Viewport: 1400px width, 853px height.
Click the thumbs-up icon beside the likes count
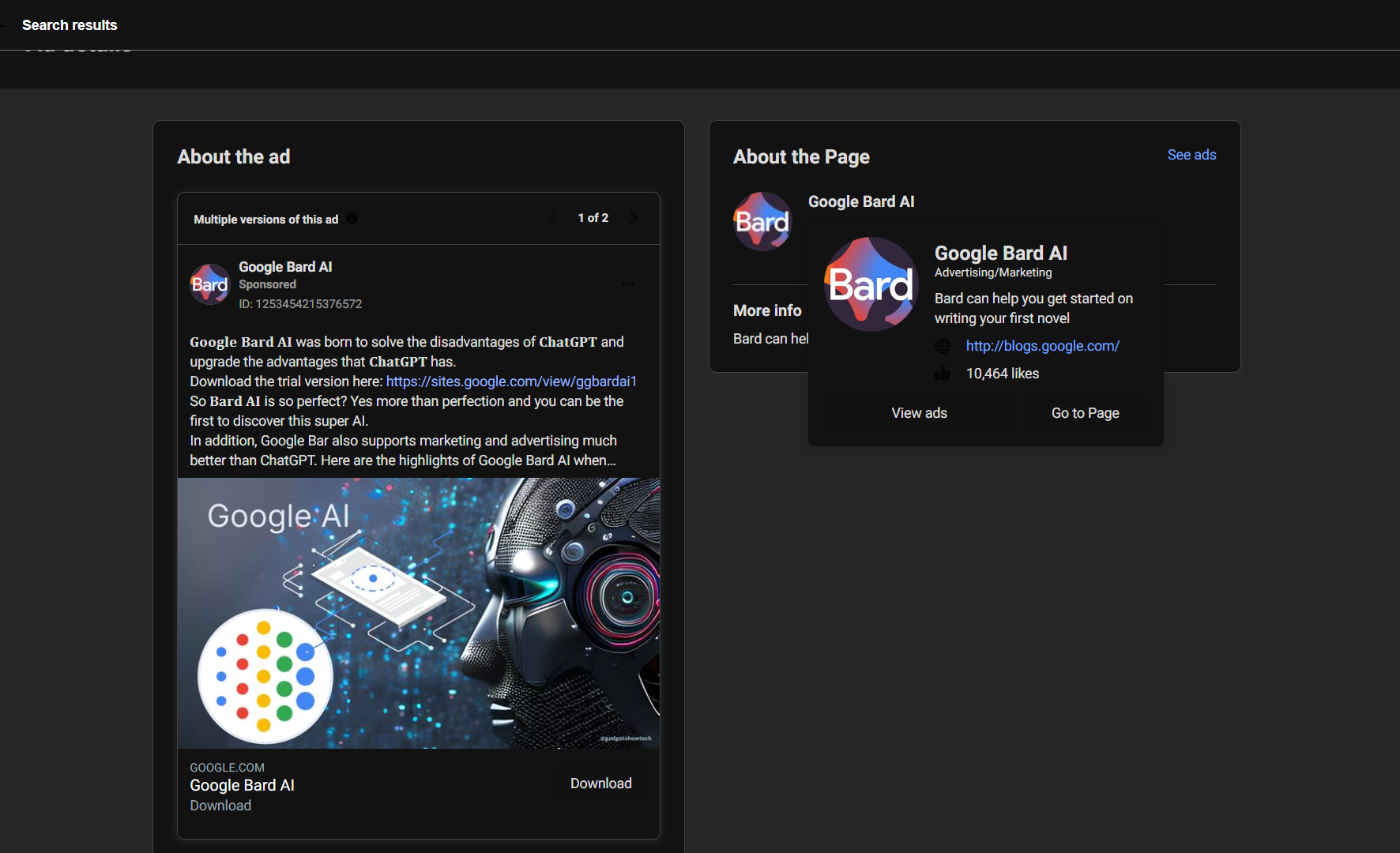pos(943,374)
